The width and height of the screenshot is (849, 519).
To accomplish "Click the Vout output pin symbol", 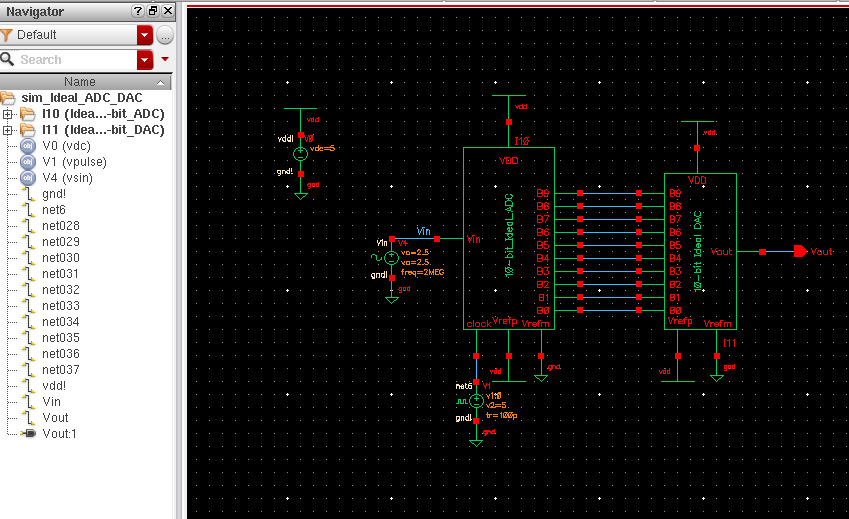I will pos(799,252).
